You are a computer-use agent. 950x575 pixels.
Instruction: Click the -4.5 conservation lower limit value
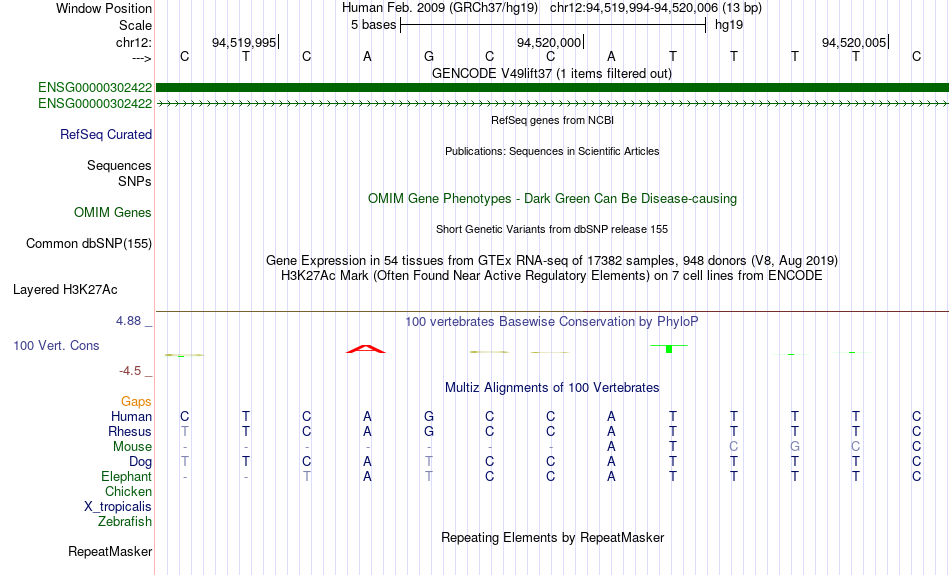130,371
